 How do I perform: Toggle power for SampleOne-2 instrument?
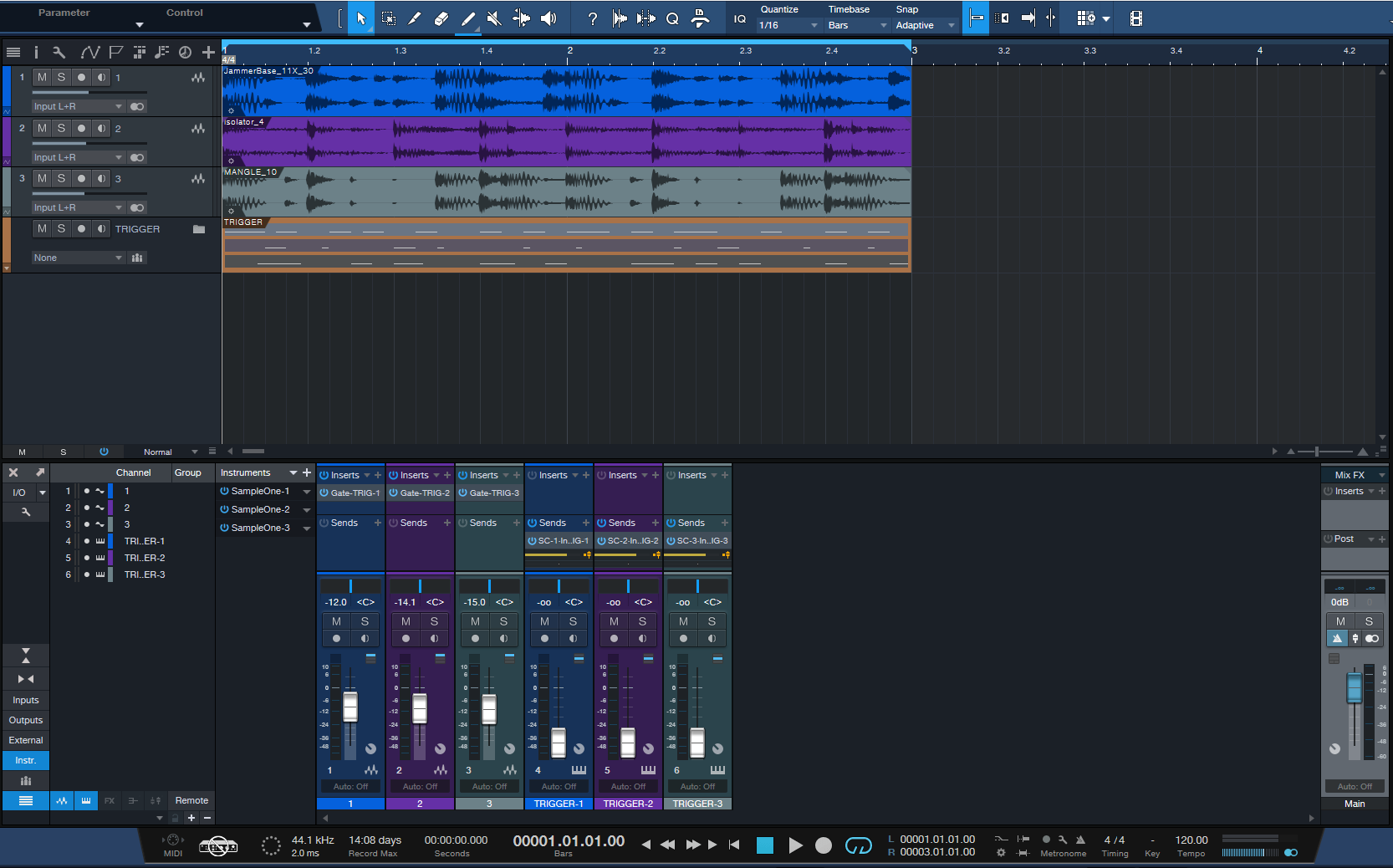pos(224,509)
